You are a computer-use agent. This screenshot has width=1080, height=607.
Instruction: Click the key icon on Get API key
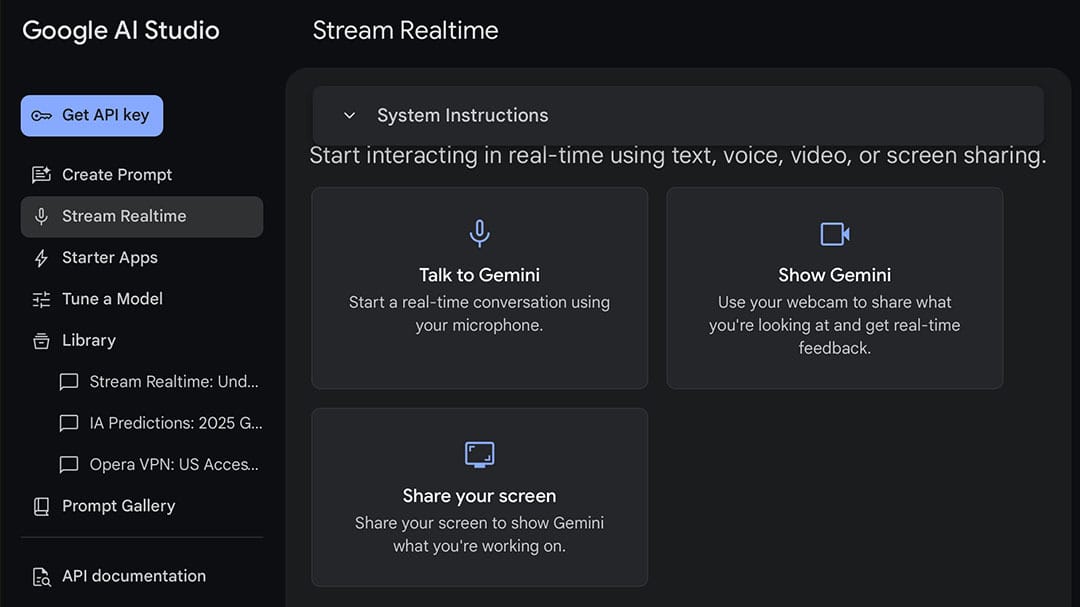41,116
